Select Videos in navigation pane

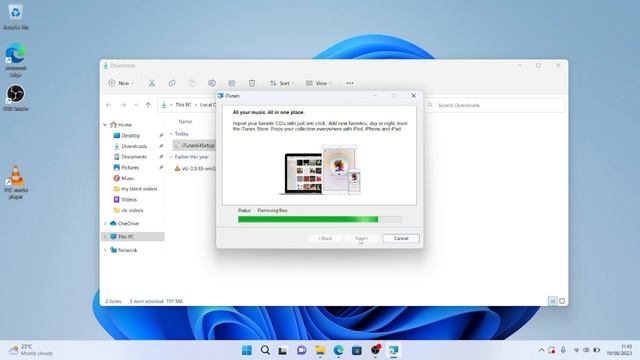pos(129,200)
